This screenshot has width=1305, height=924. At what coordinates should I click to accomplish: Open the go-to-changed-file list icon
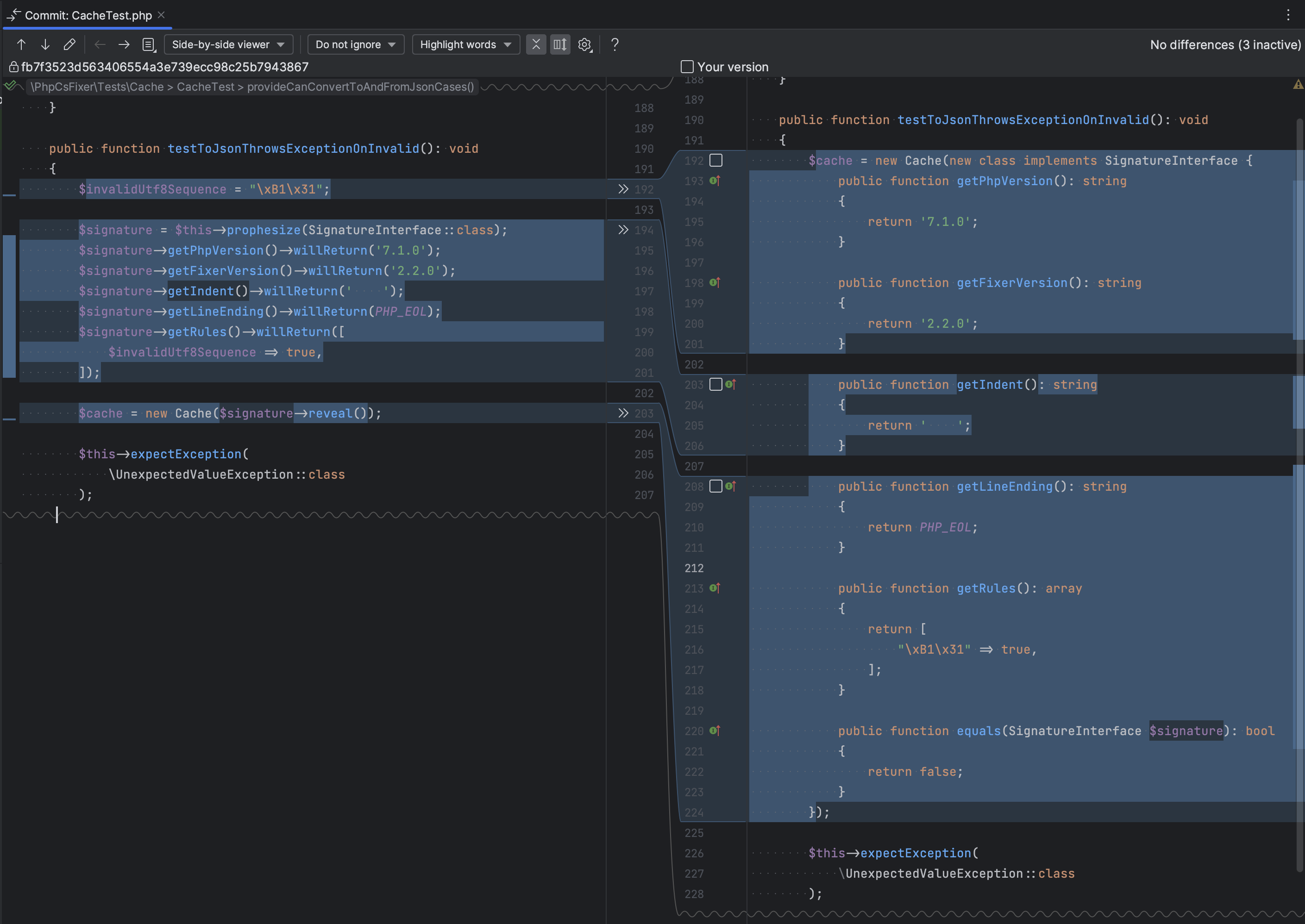[x=149, y=44]
